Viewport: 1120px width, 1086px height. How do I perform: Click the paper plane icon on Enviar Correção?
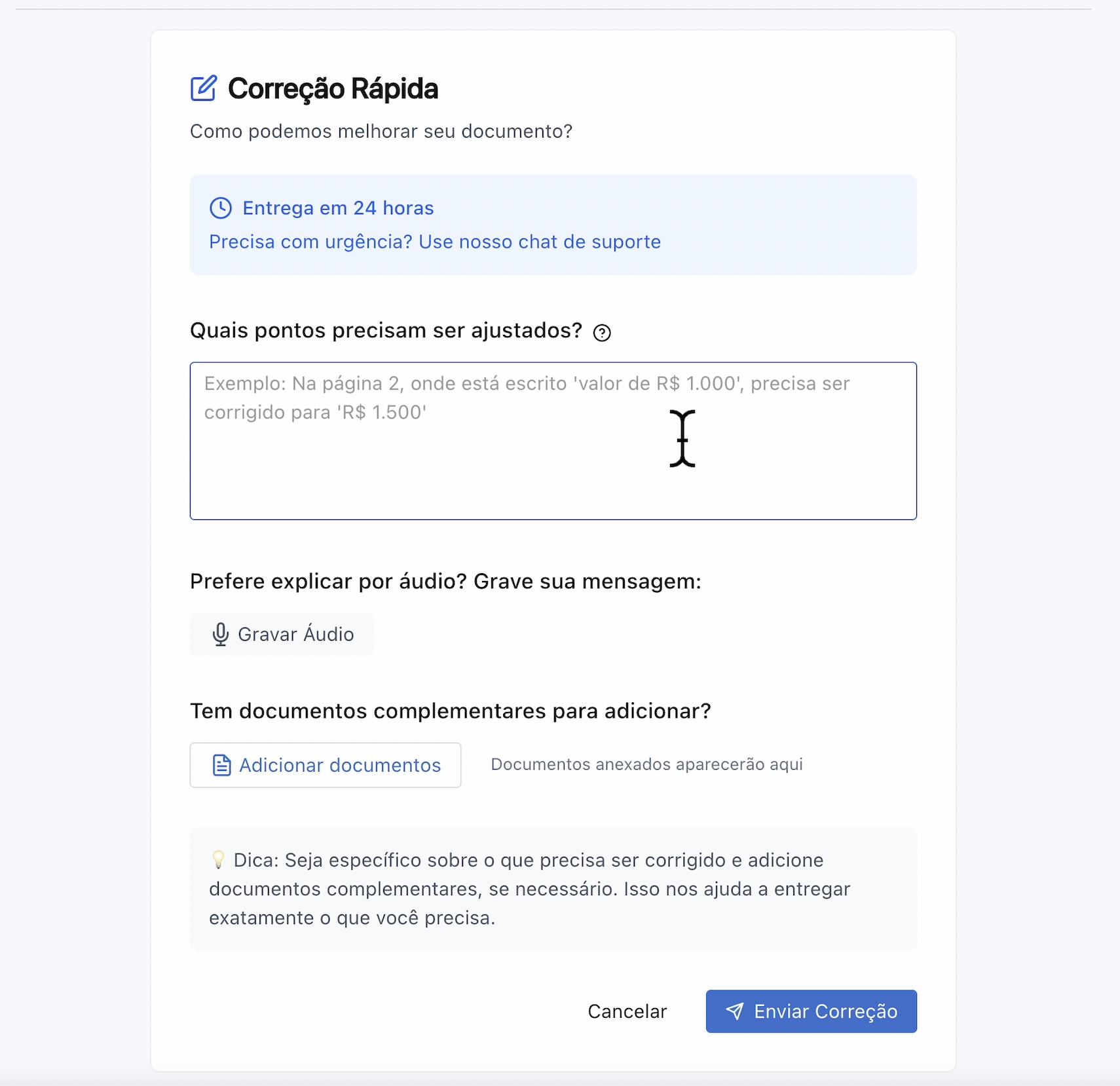pos(736,1011)
